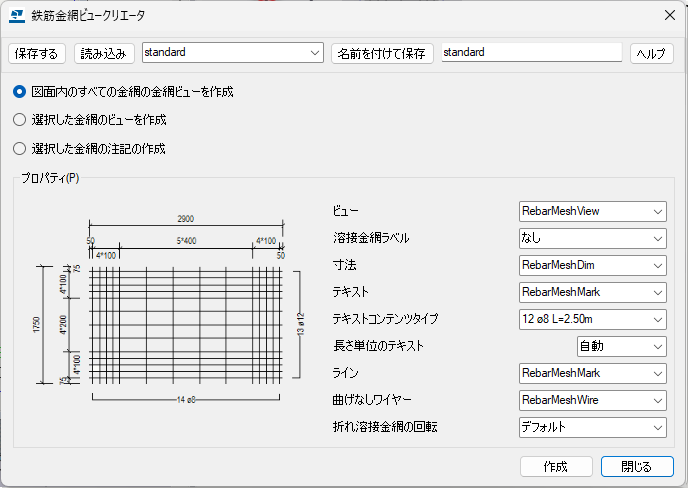Open the 溶接金網ラベル dropdown
Viewport: 688px width, 488px height.
(592, 238)
